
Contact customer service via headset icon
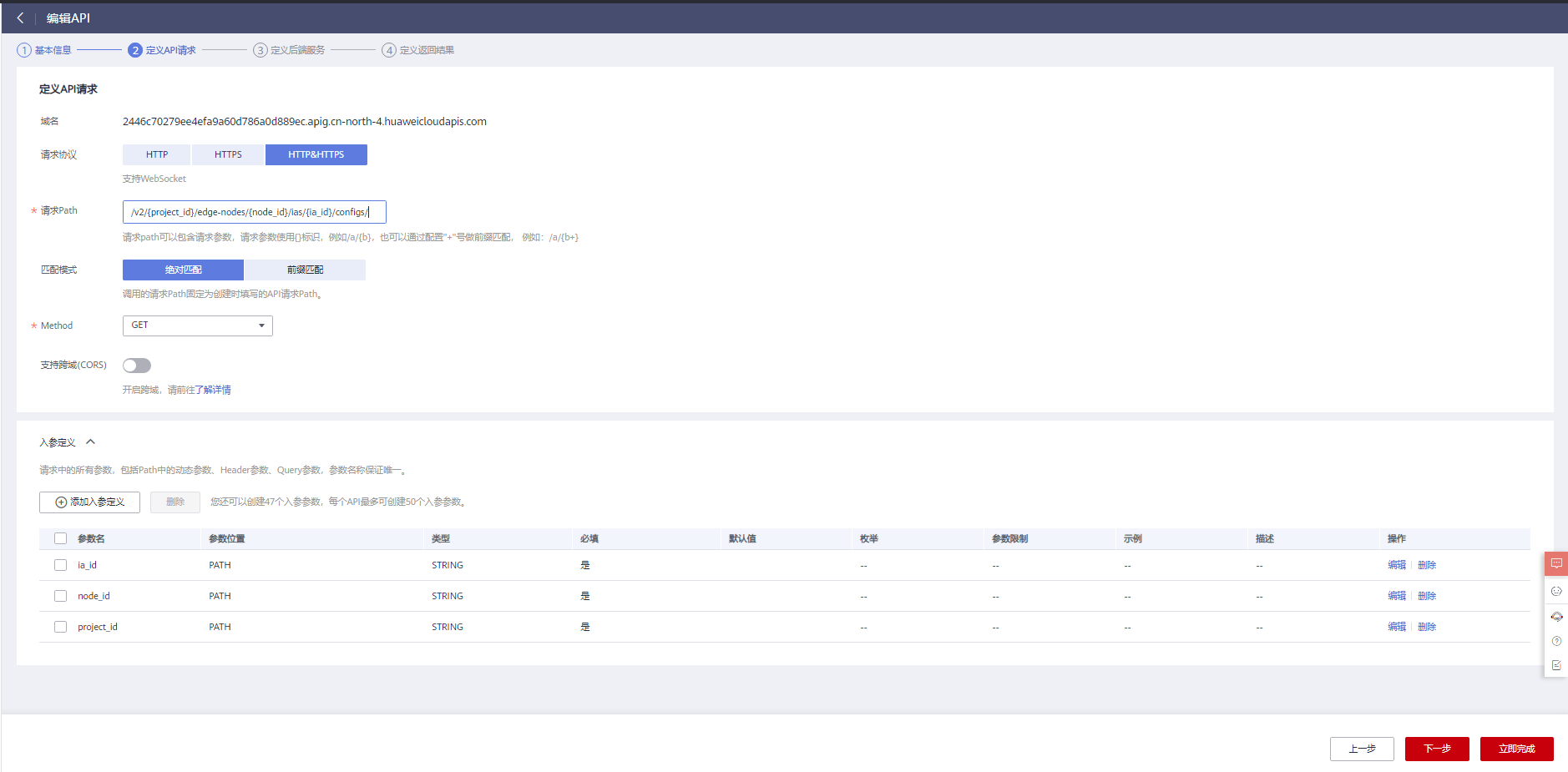[1556, 617]
